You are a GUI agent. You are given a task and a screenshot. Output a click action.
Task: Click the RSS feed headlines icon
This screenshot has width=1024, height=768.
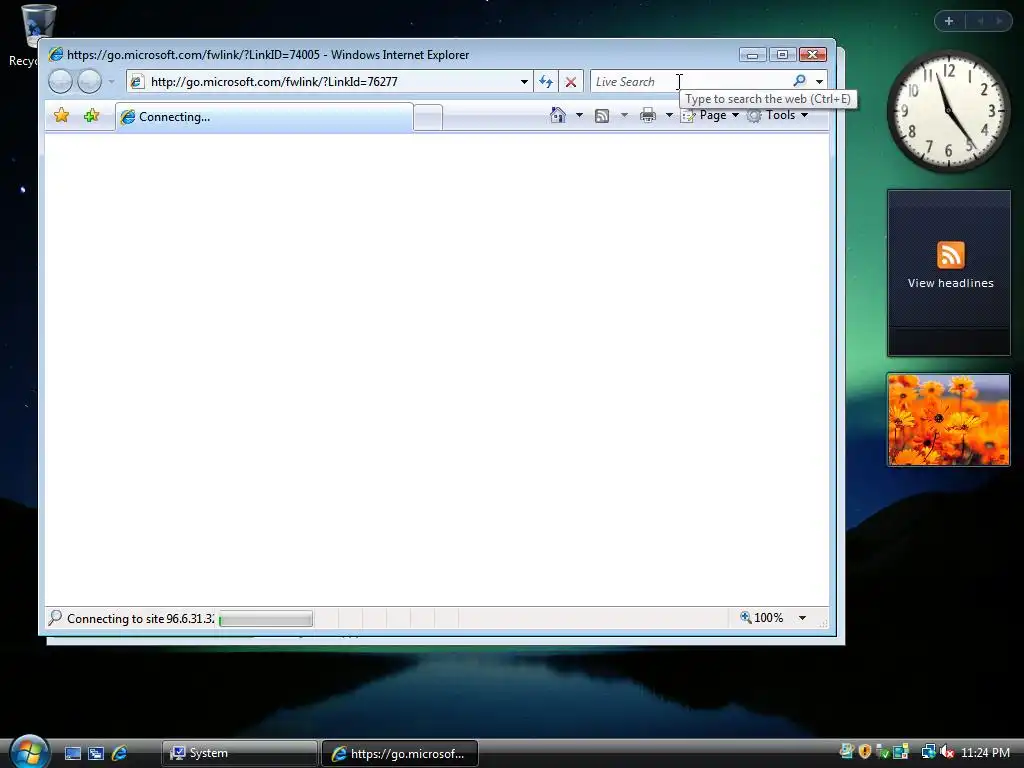(x=950, y=255)
